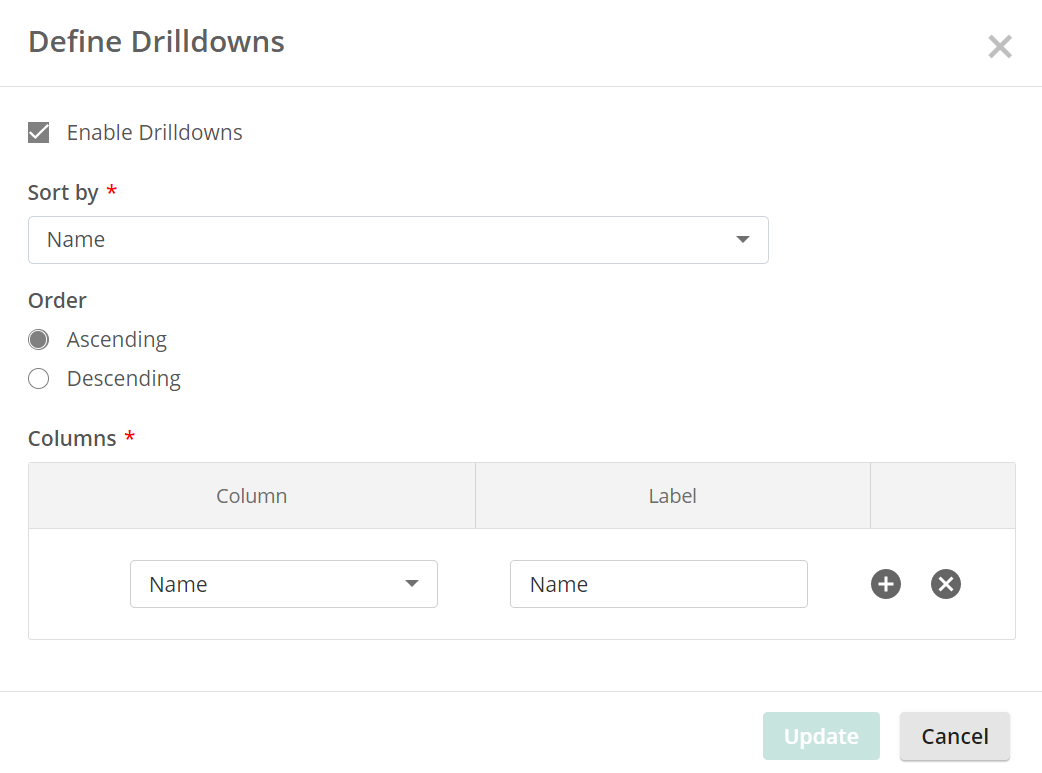Open the Sort by dropdown arrow
This screenshot has width=1042, height=773.
[x=743, y=240]
